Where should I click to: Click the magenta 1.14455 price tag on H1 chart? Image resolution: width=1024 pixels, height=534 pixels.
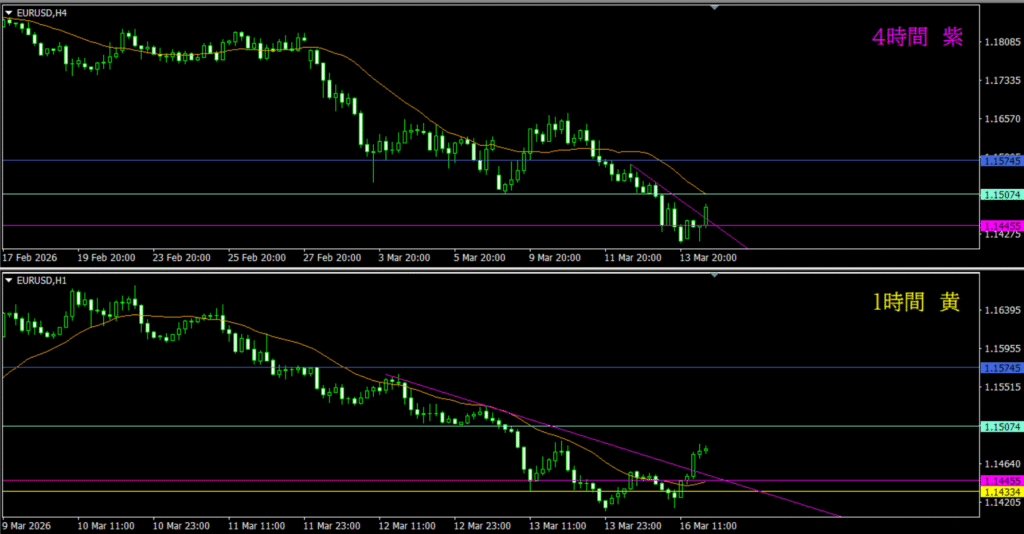tap(1001, 481)
